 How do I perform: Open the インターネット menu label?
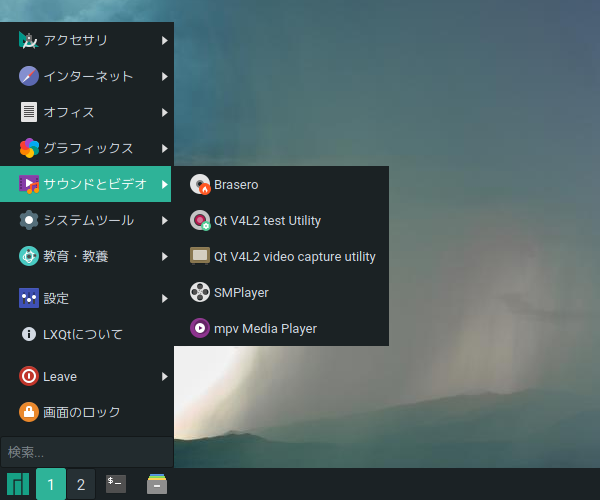coord(88,76)
